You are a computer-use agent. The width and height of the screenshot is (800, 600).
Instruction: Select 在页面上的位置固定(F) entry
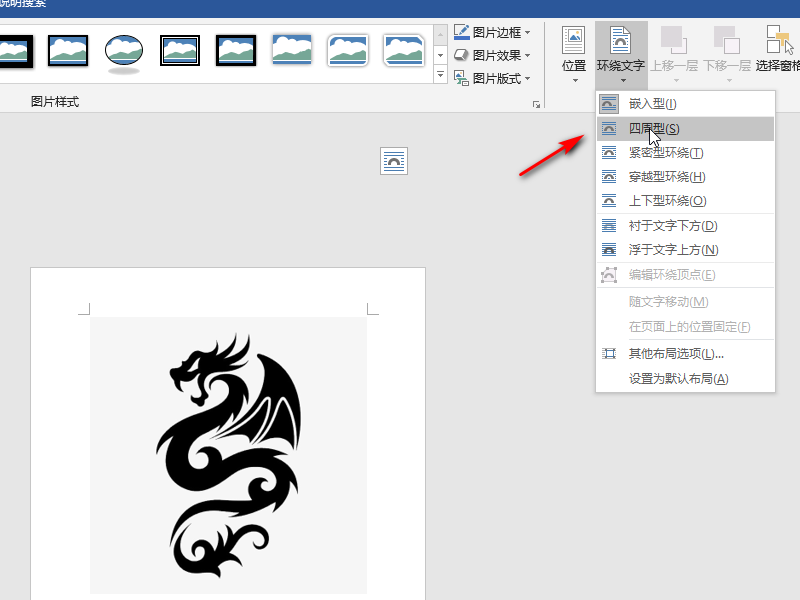(686, 327)
